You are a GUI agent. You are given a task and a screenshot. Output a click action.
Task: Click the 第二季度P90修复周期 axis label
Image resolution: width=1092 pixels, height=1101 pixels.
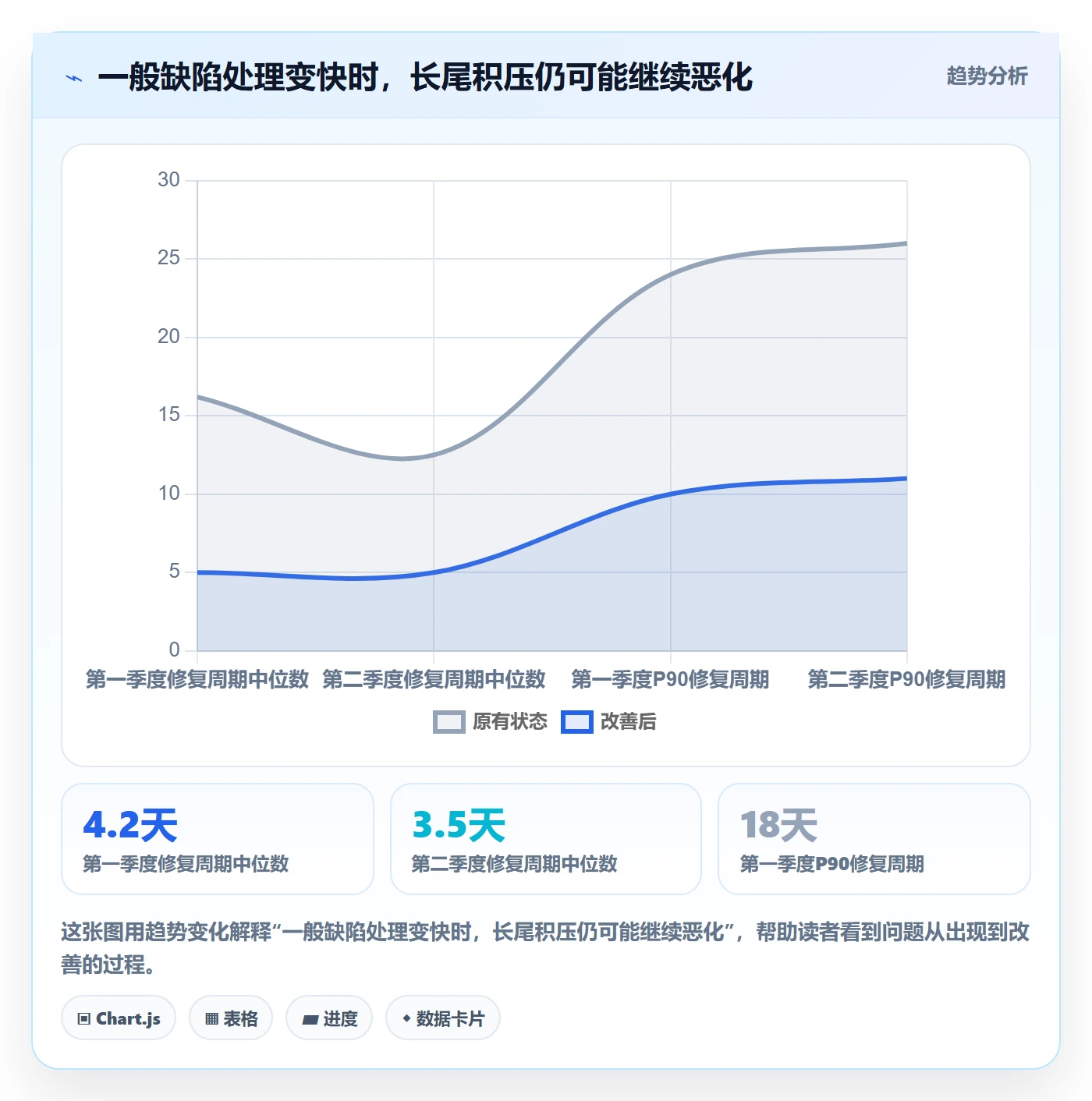[906, 679]
